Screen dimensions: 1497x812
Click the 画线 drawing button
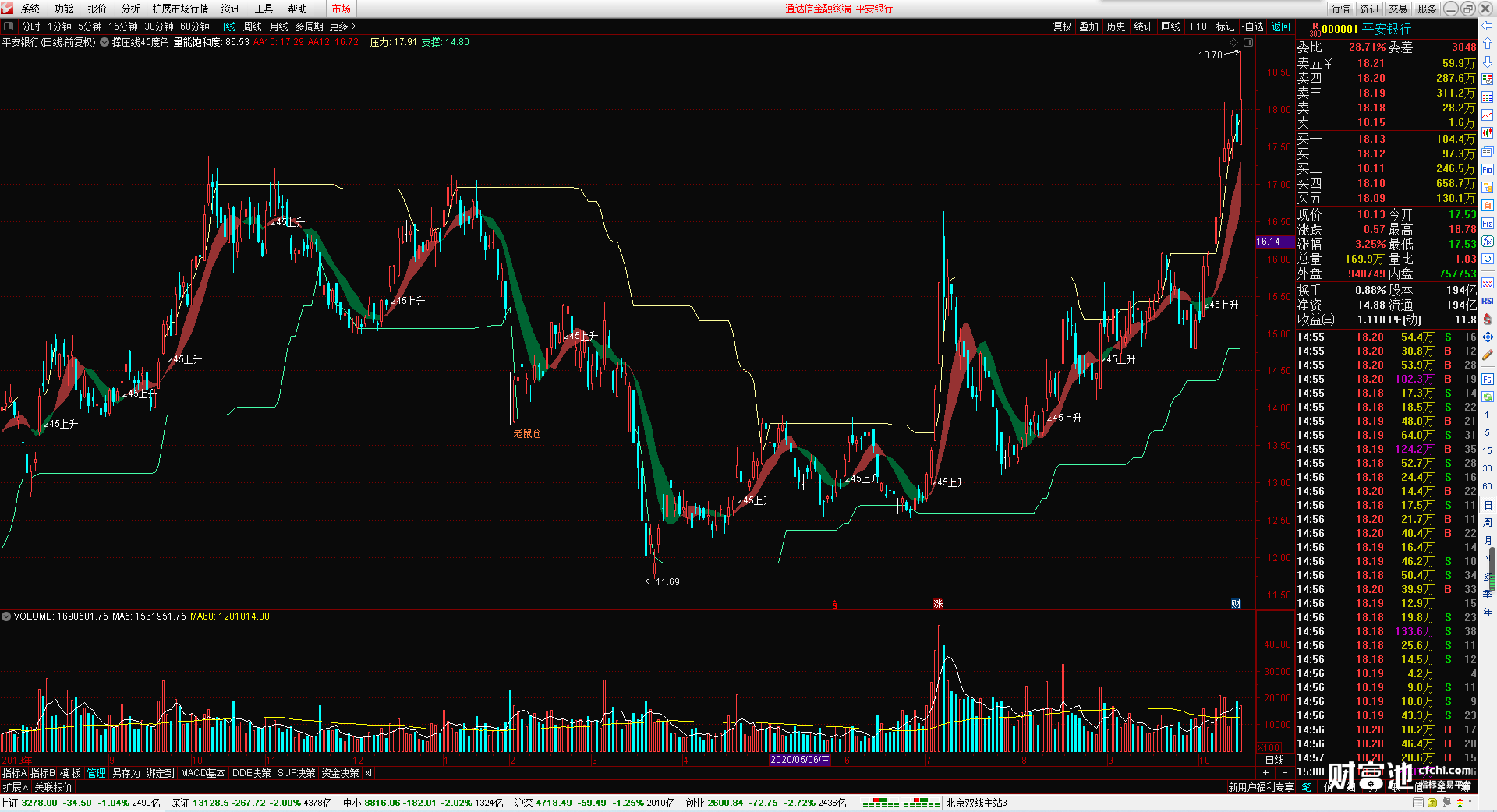[x=1170, y=26]
